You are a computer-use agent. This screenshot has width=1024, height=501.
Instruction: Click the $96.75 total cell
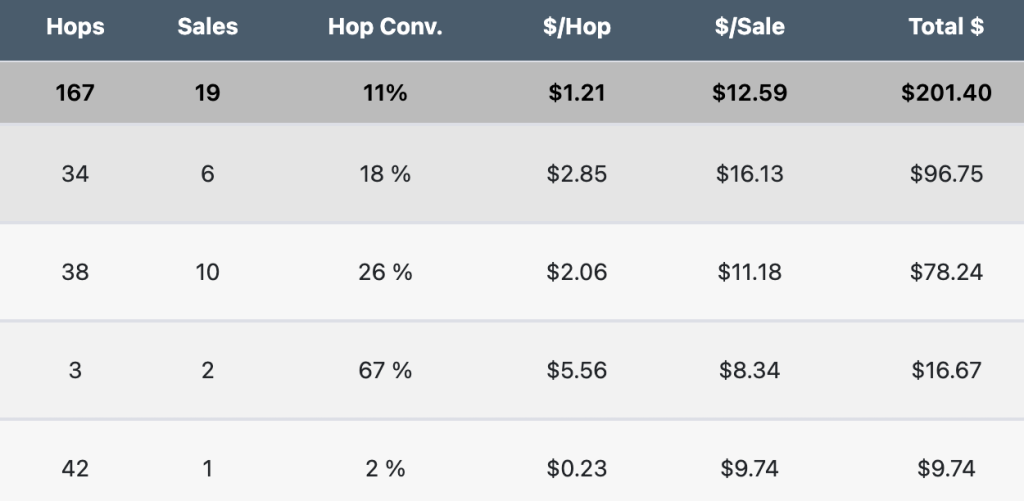pos(946,174)
